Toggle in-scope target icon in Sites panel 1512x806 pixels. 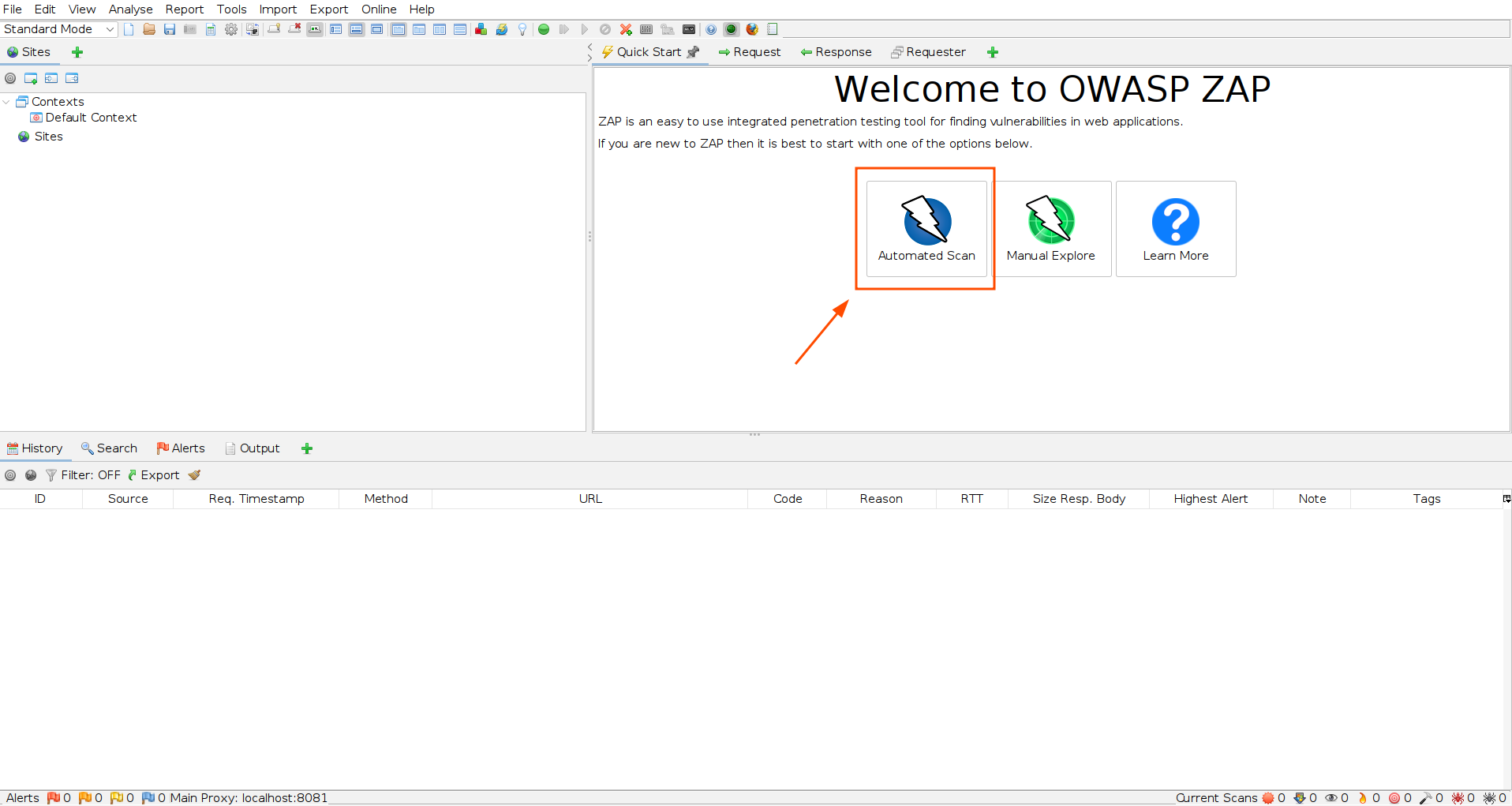[x=10, y=78]
